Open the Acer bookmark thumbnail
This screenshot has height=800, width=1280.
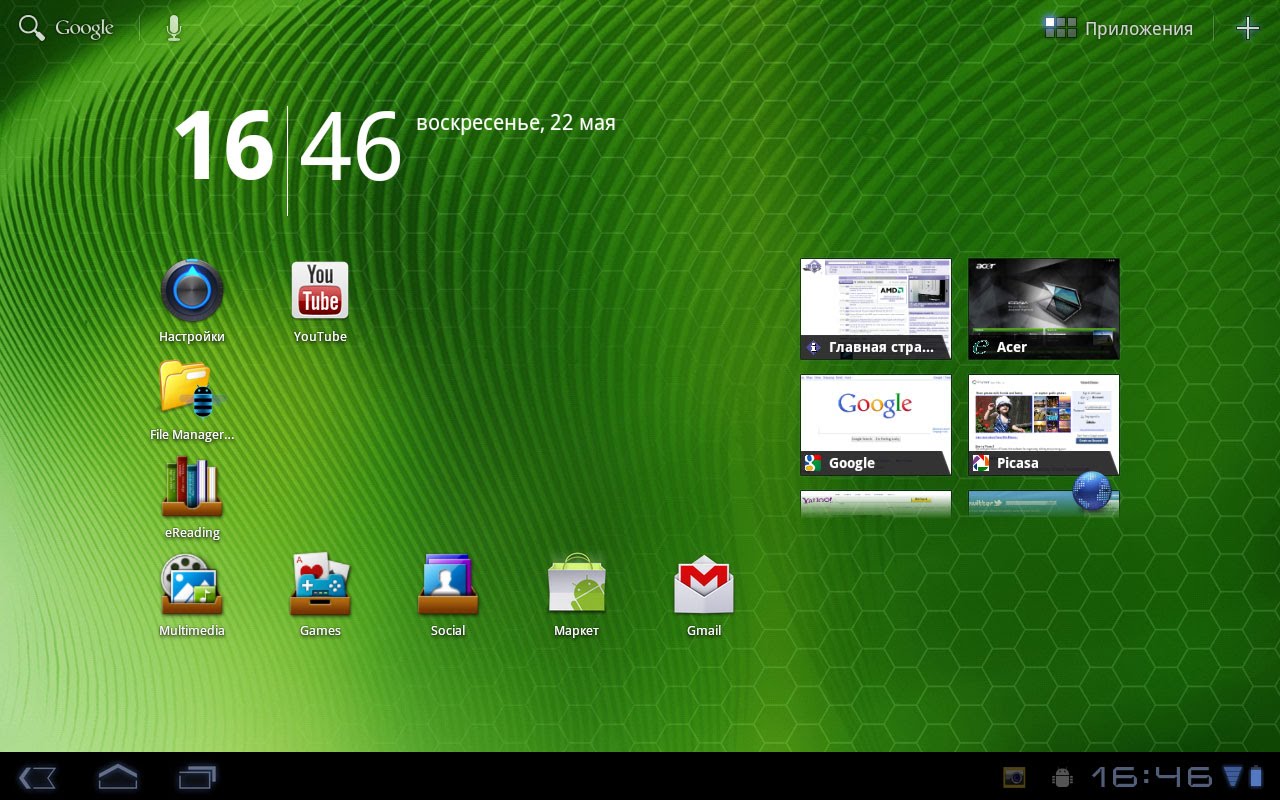coord(1042,308)
